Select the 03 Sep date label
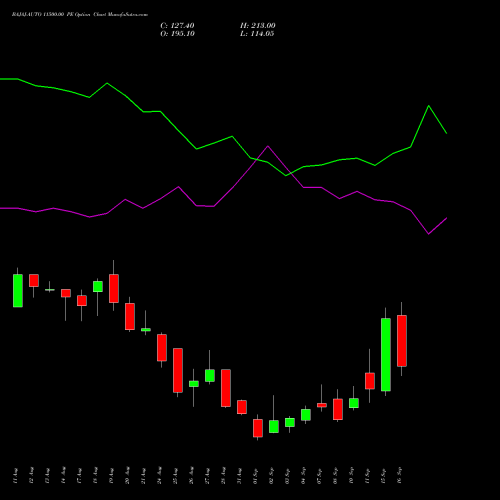 point(287,475)
